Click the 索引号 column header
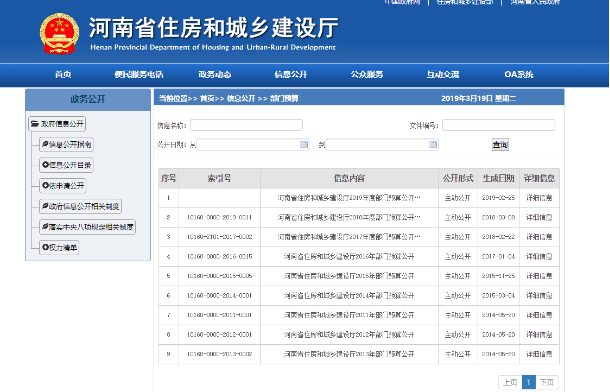Image resolution: width=610 pixels, height=392 pixels. 219,178
